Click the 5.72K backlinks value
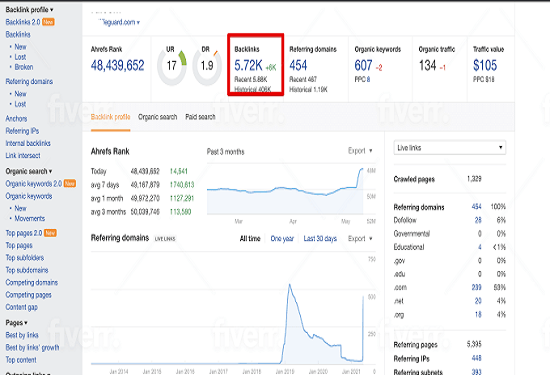Viewport: 550px width, 375px height. [248, 65]
